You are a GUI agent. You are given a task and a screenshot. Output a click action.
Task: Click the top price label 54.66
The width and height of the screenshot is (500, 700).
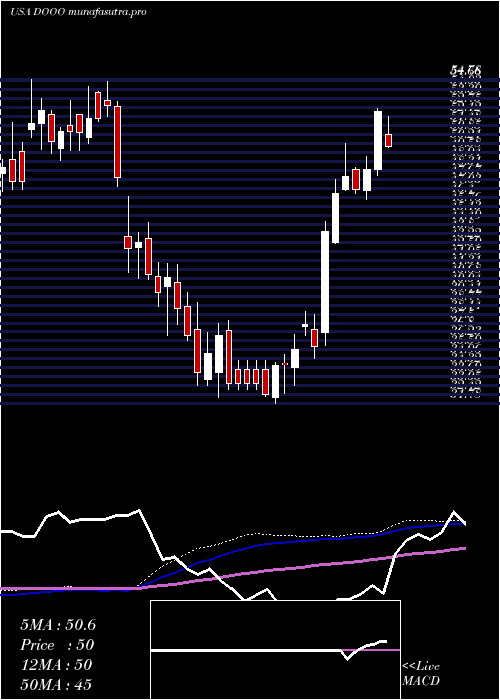465,70
